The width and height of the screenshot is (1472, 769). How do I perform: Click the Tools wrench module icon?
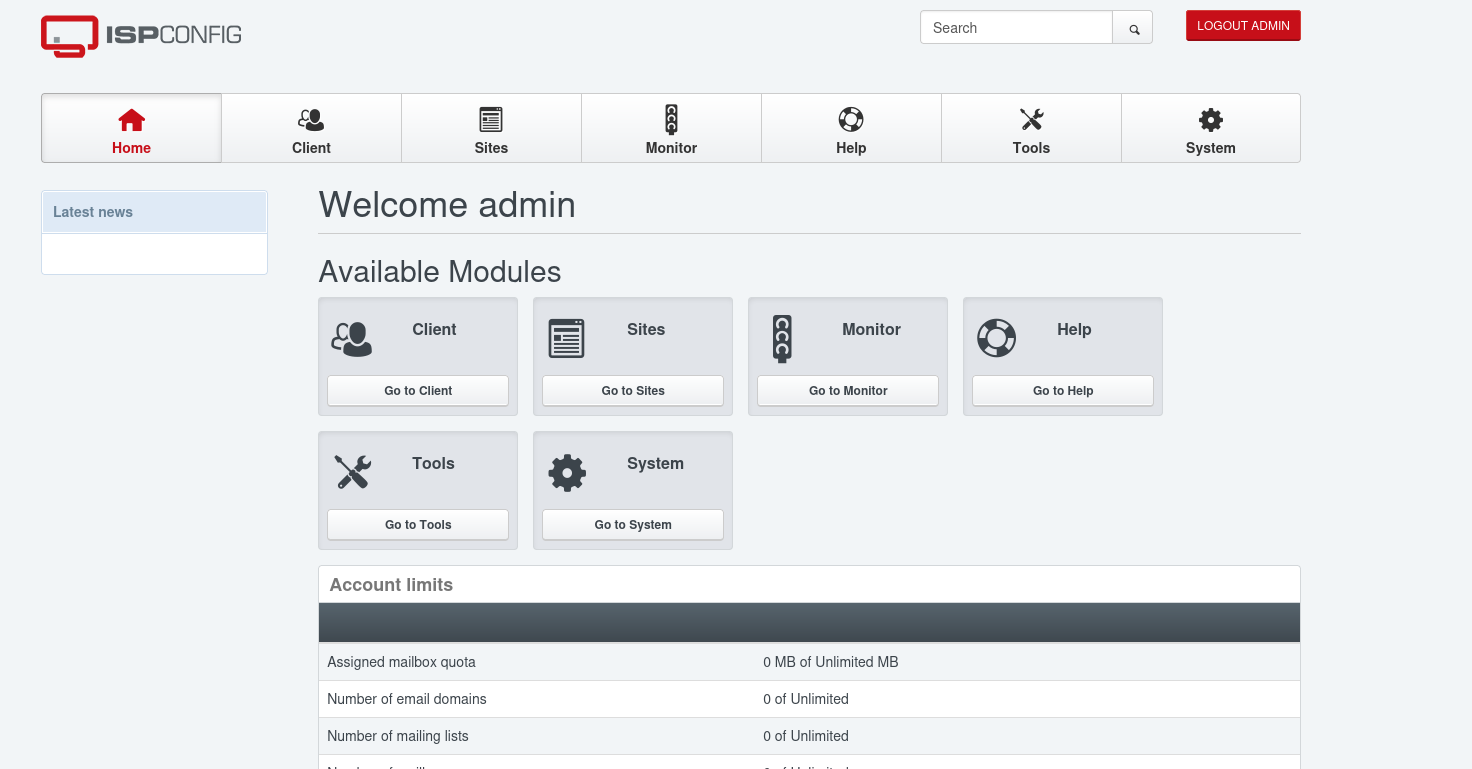pyautogui.click(x=352, y=472)
